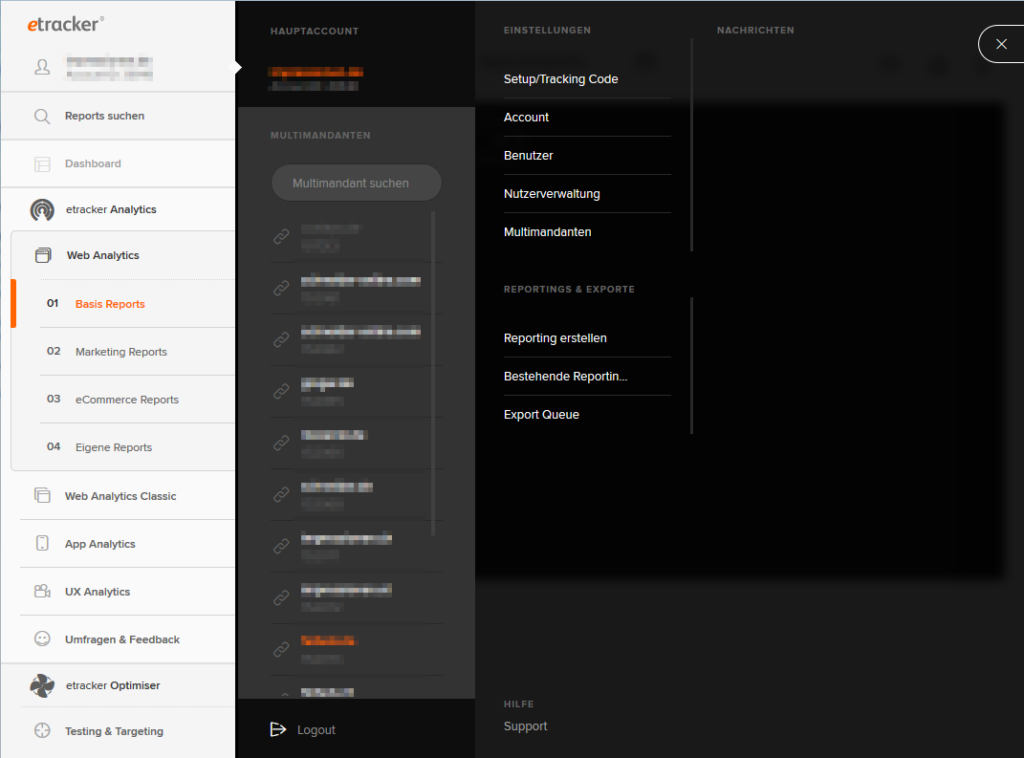This screenshot has width=1024, height=758.
Task: Open Setup/Tracking Code settings
Action: (x=560, y=79)
